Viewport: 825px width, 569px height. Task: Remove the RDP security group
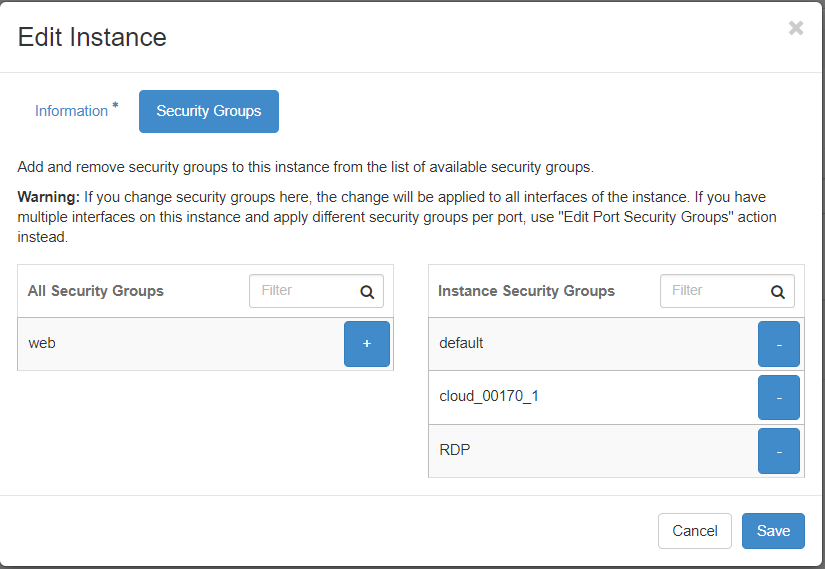point(779,451)
